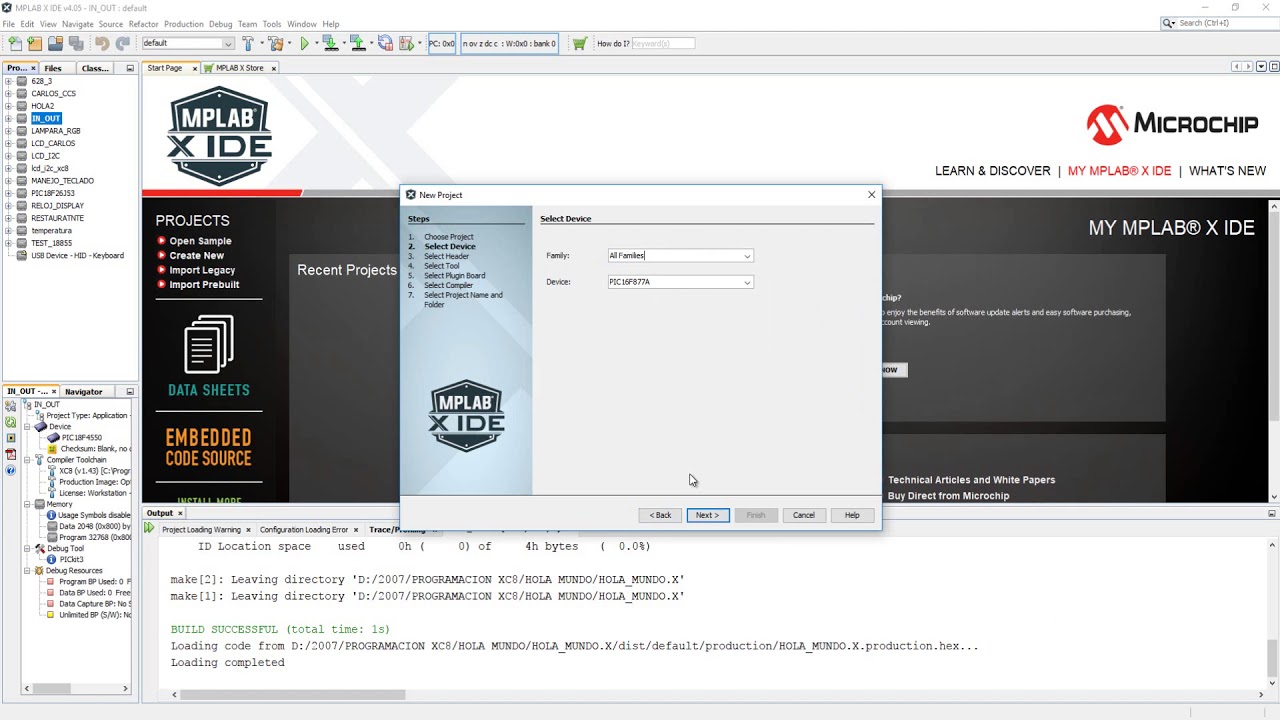Click the Open Project toolbar icon
Screen dimensions: 1280x720
tap(56, 43)
